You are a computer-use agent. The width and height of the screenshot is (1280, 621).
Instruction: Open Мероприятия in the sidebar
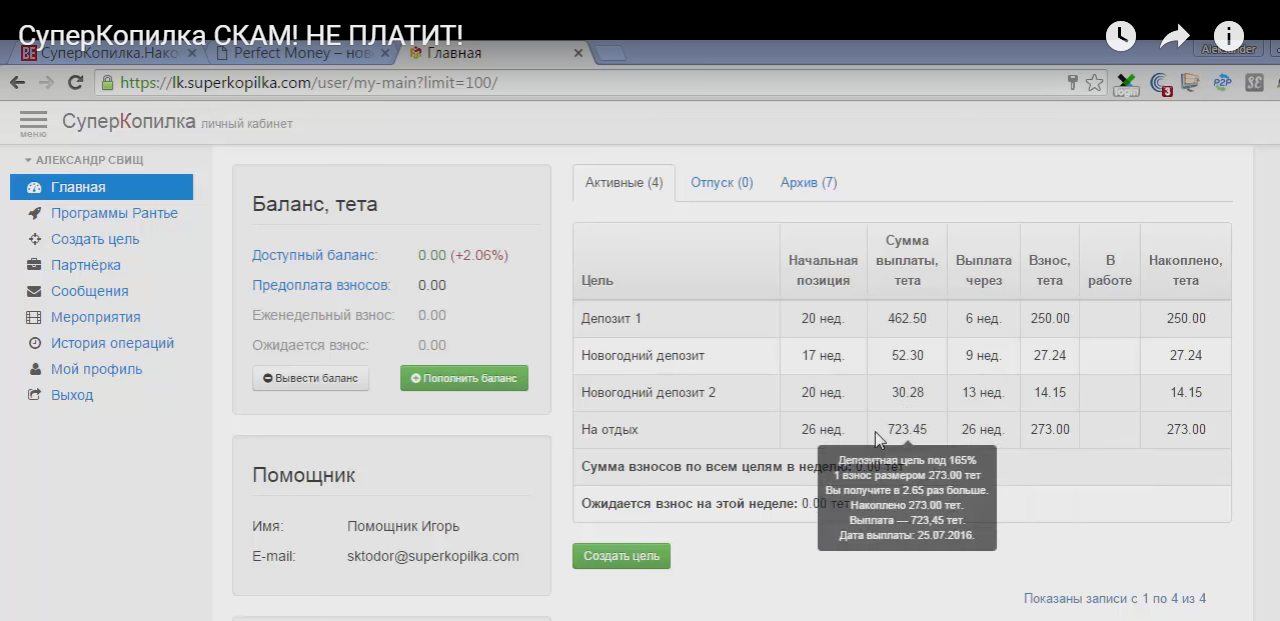[x=95, y=317]
